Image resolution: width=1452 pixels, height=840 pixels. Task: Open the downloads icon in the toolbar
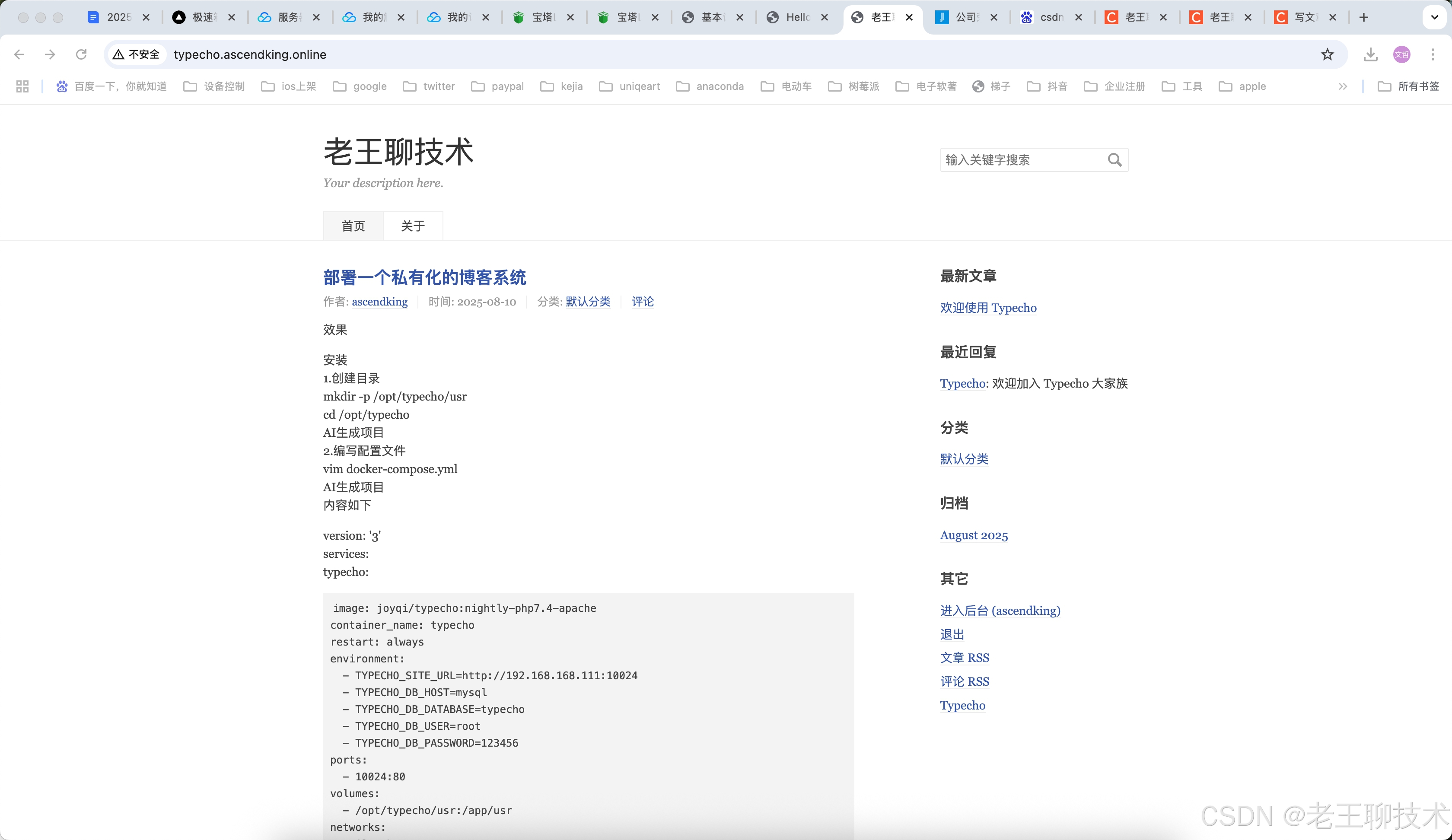tap(1371, 54)
